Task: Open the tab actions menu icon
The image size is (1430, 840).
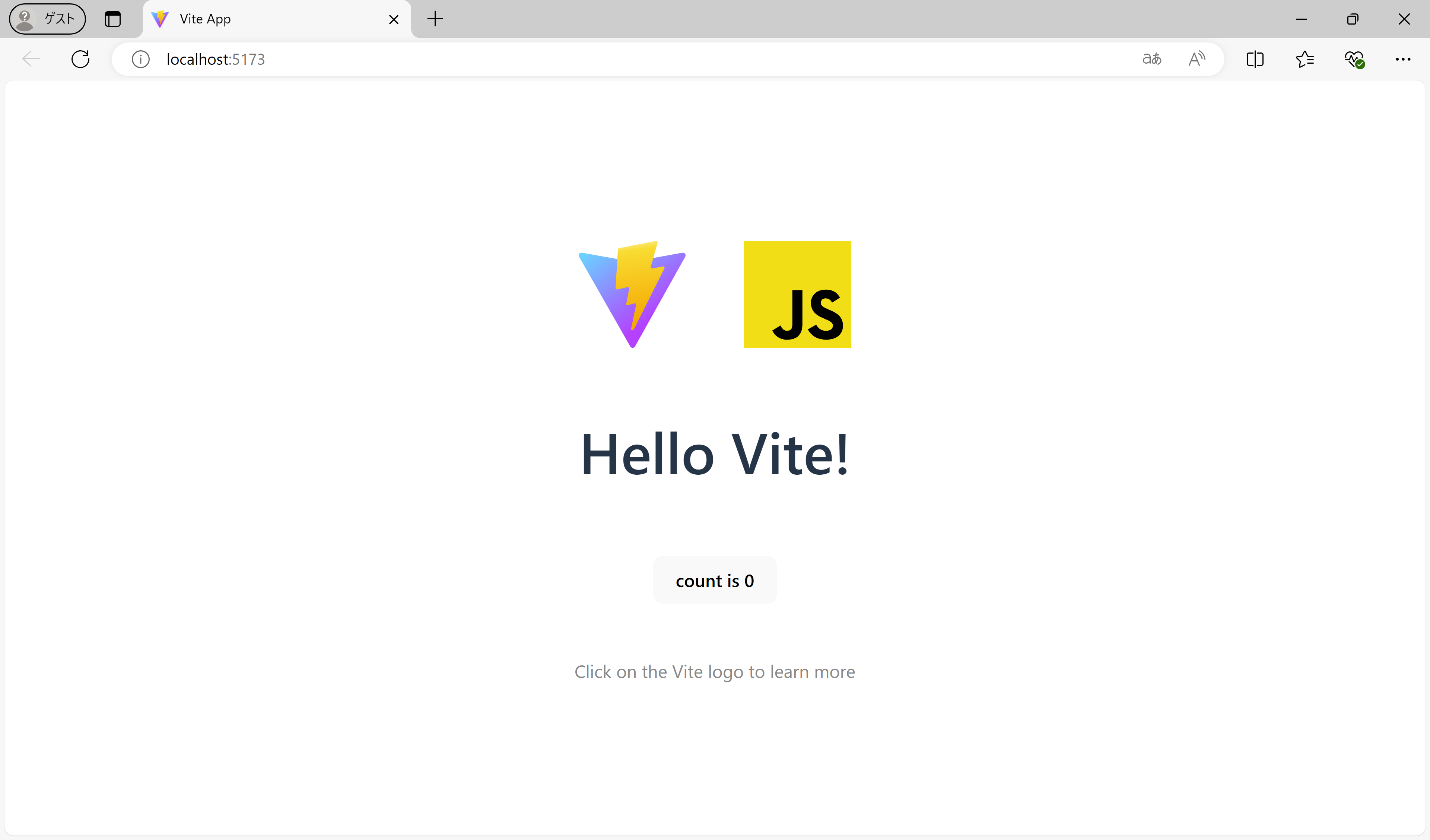Action: tap(113, 19)
